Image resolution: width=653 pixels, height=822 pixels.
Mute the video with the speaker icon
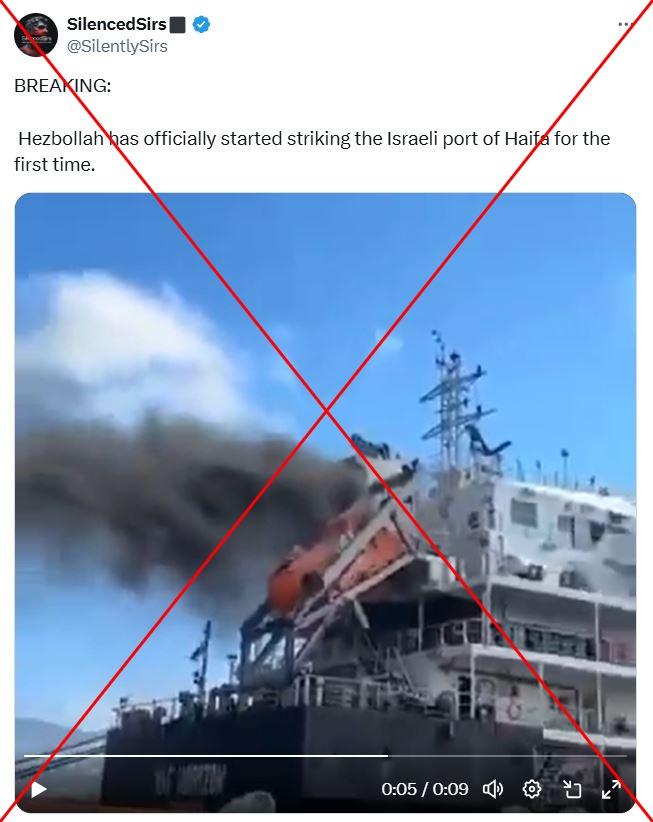[492, 788]
